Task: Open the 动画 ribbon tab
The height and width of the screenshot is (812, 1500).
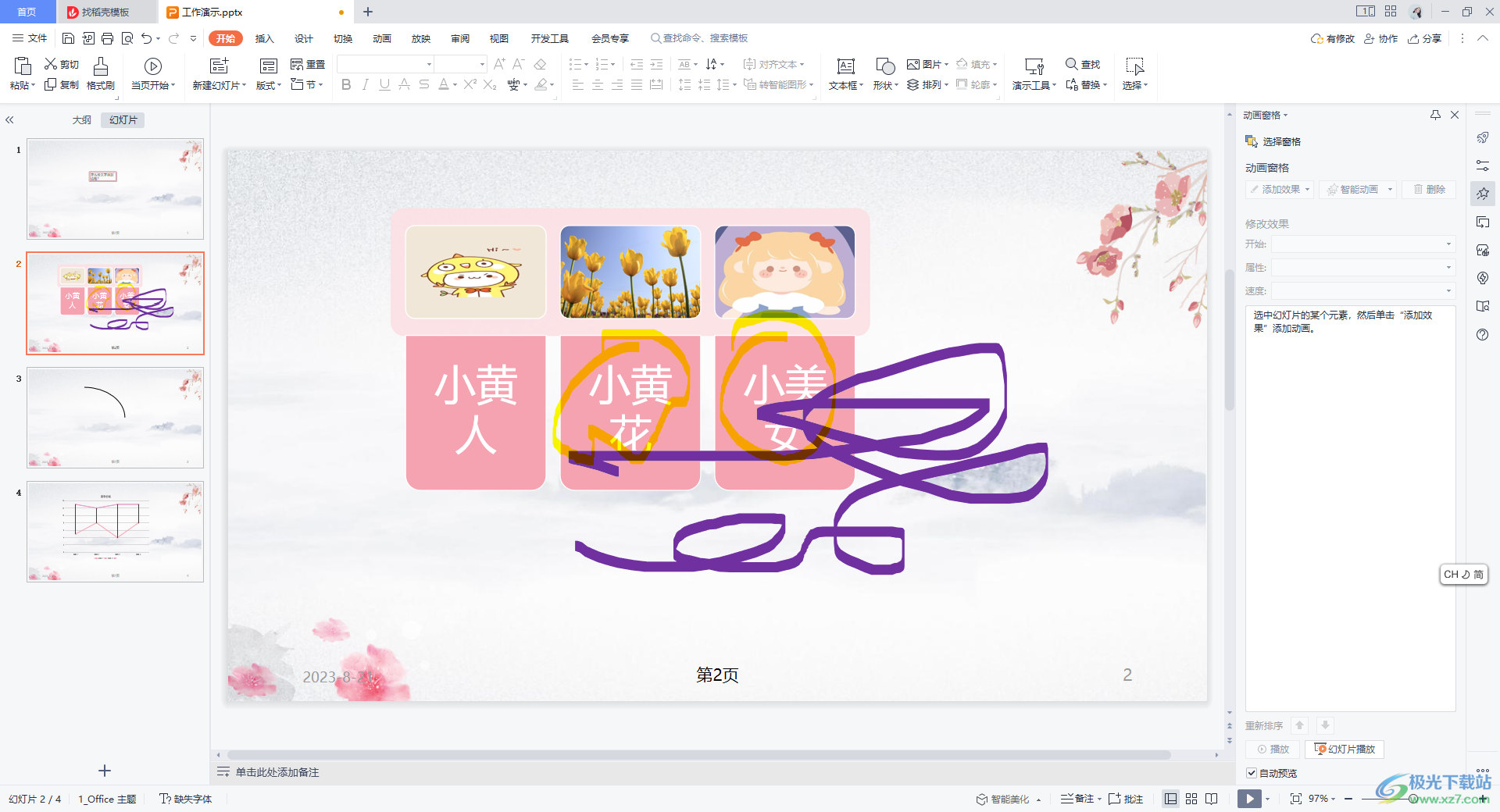Action: tap(382, 38)
